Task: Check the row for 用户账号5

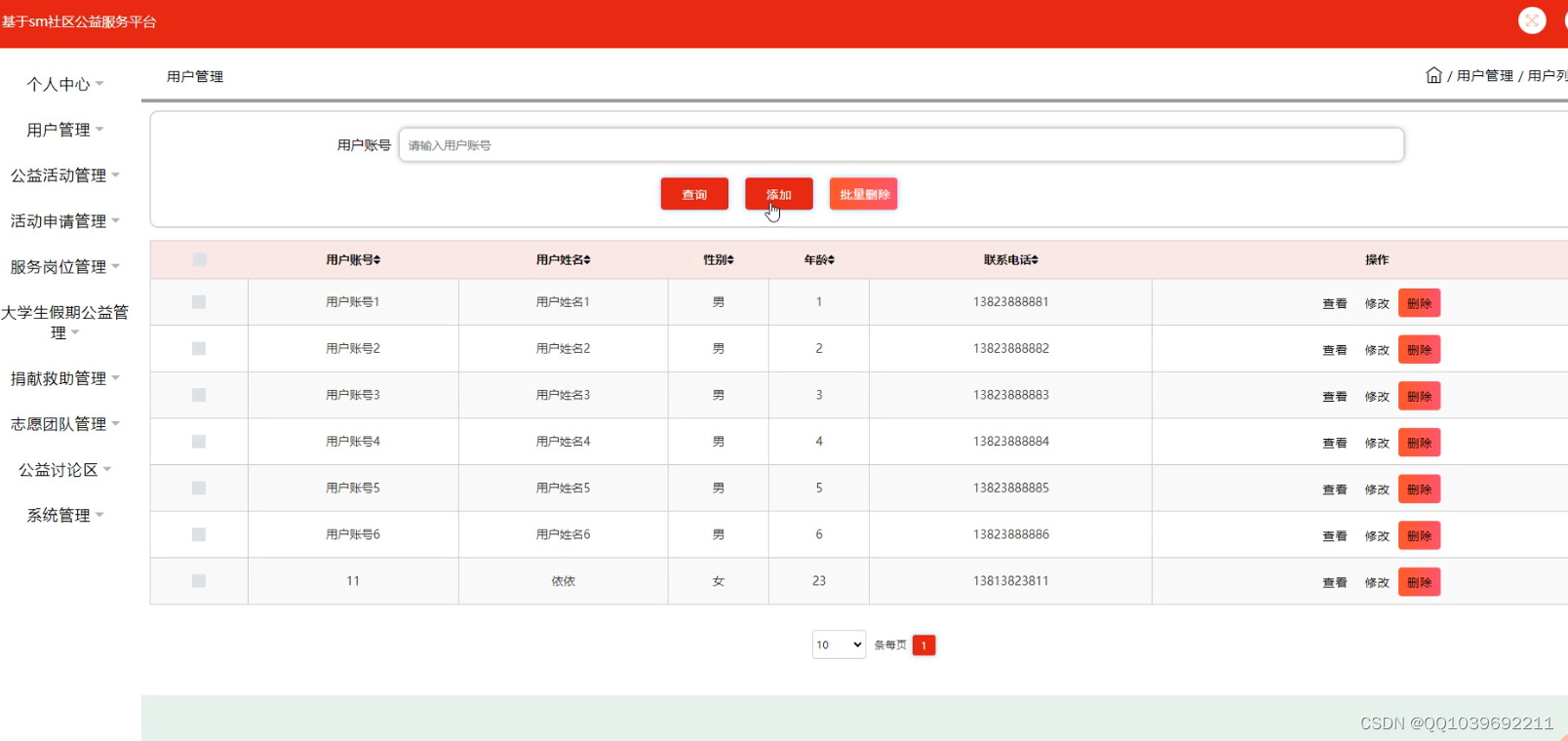Action: (x=199, y=488)
